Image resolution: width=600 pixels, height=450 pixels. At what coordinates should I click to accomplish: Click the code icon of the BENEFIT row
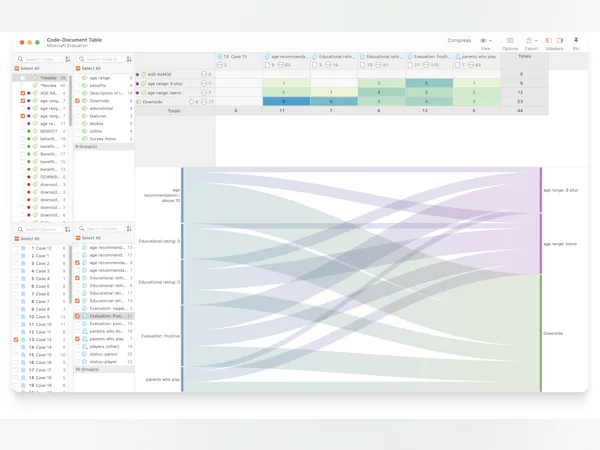tap(35, 131)
